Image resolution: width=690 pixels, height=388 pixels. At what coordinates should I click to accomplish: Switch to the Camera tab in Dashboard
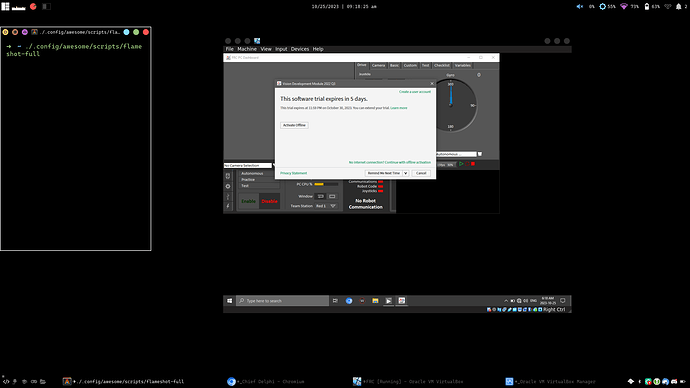coord(378,65)
